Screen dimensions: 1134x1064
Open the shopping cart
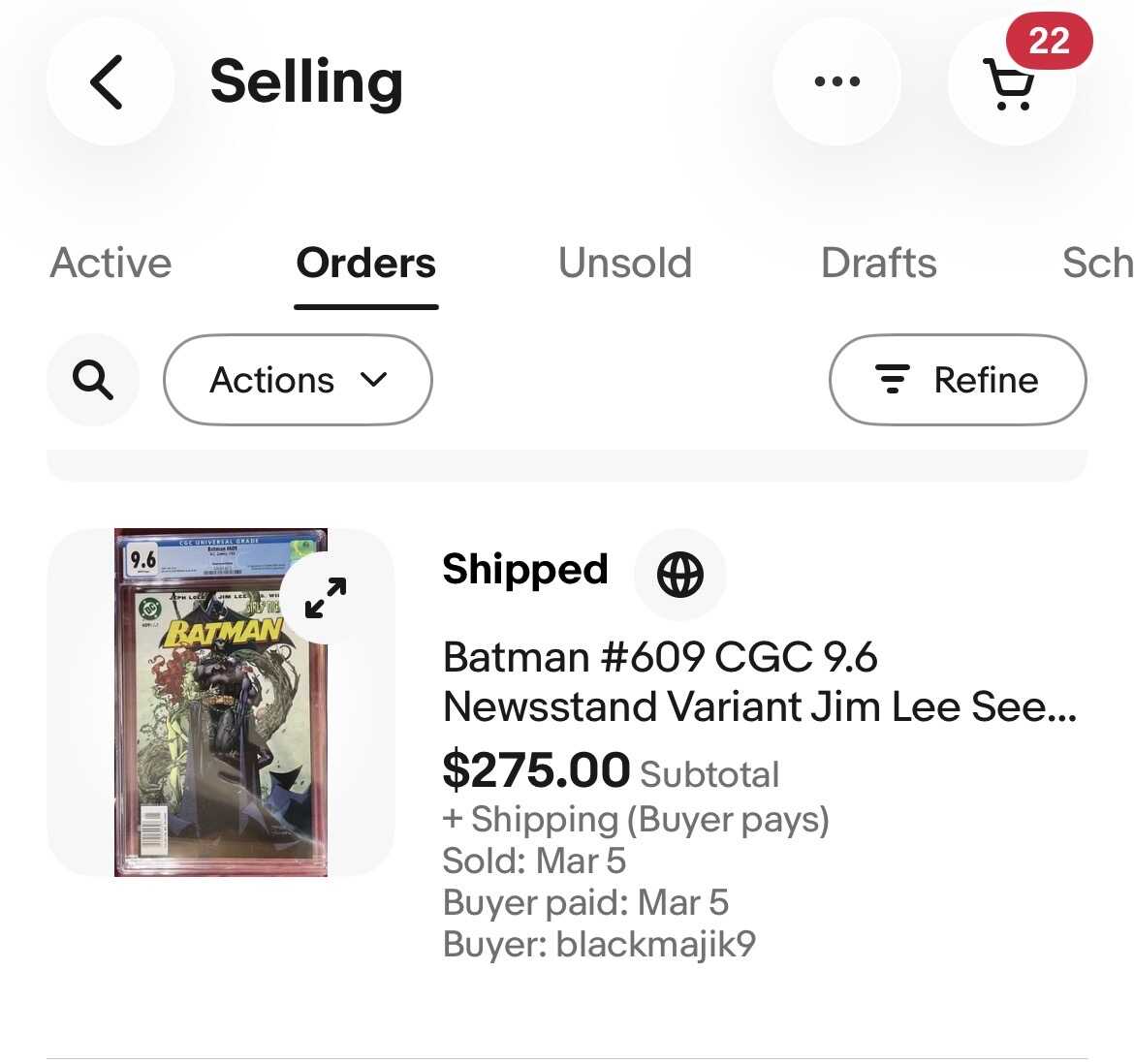click(1010, 85)
